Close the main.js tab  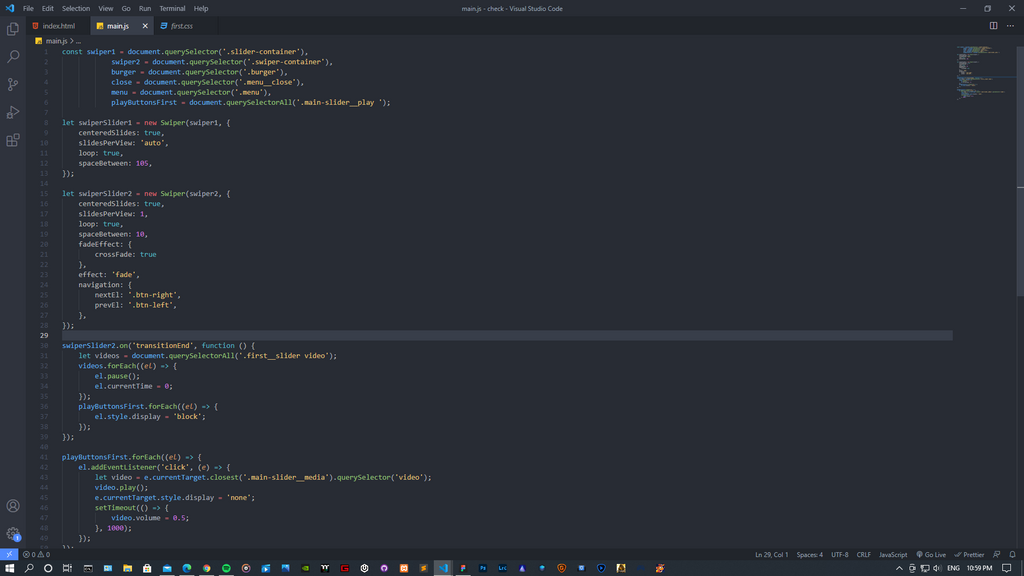point(145,26)
